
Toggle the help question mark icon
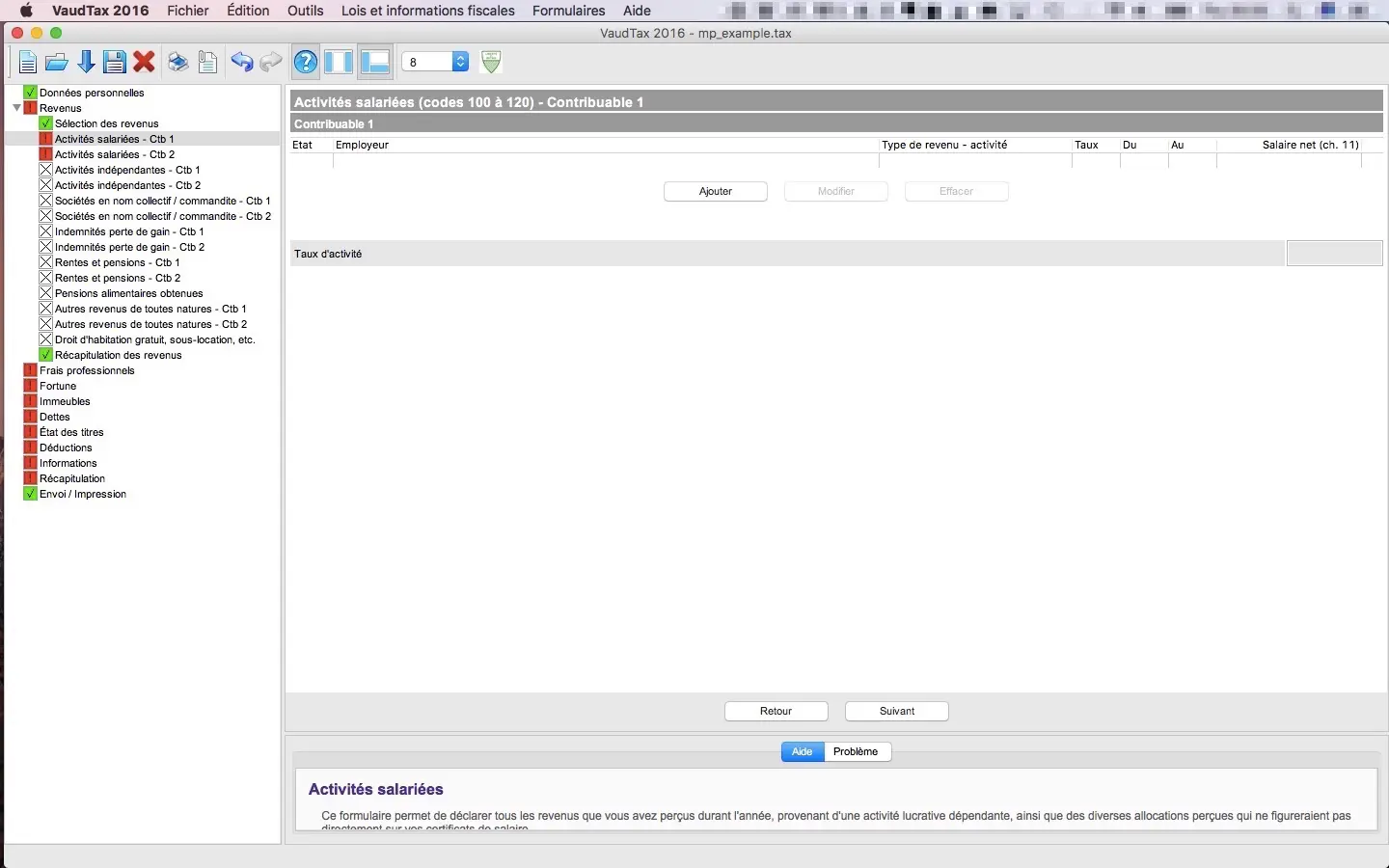pos(306,63)
